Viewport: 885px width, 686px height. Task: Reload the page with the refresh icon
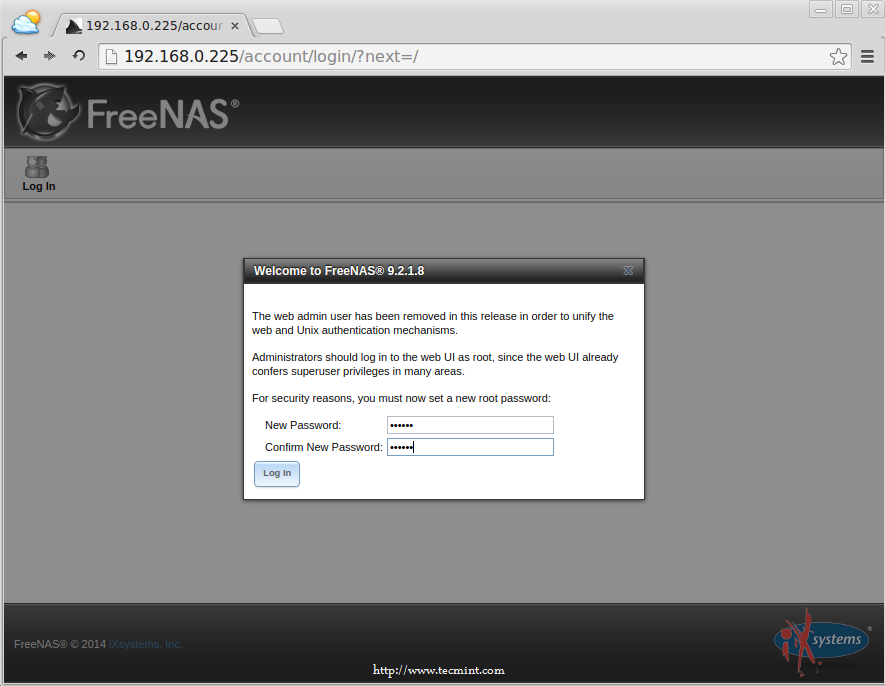78,56
